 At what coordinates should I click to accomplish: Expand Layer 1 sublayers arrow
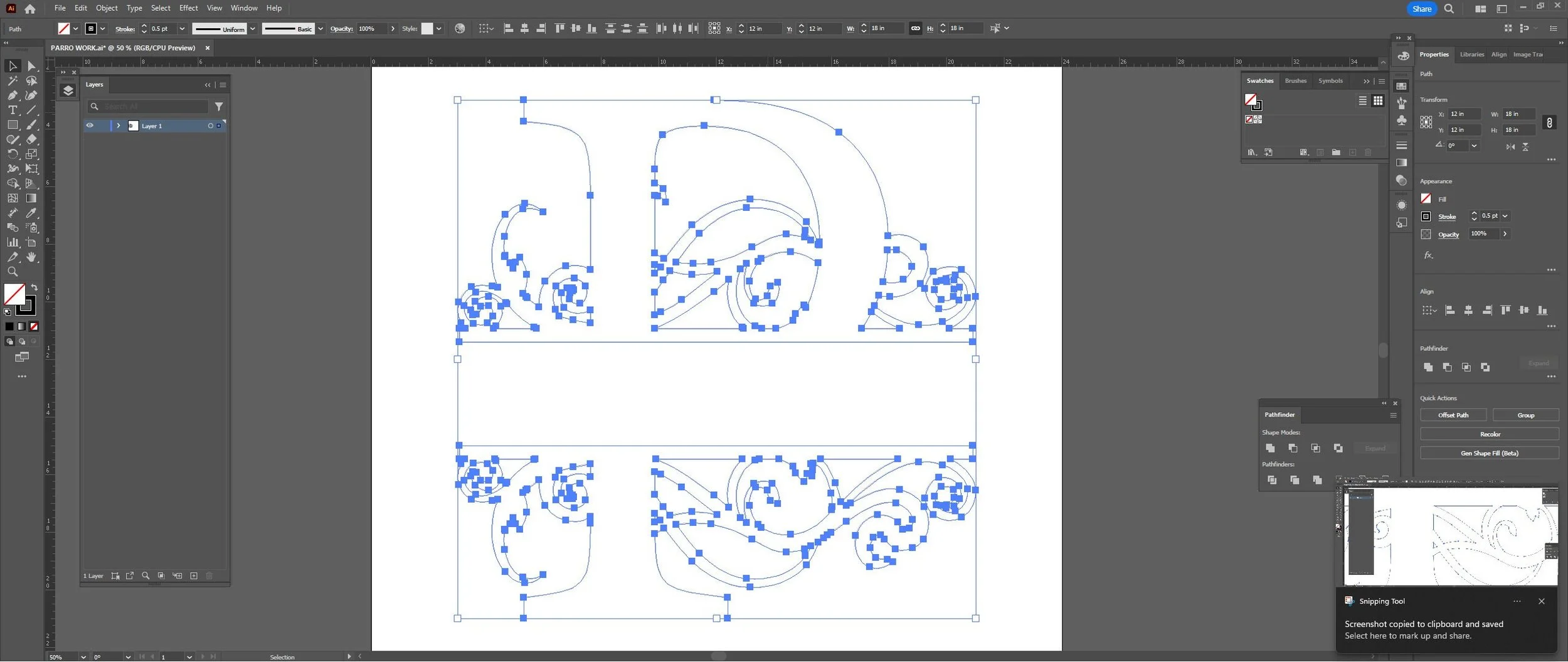[x=118, y=125]
